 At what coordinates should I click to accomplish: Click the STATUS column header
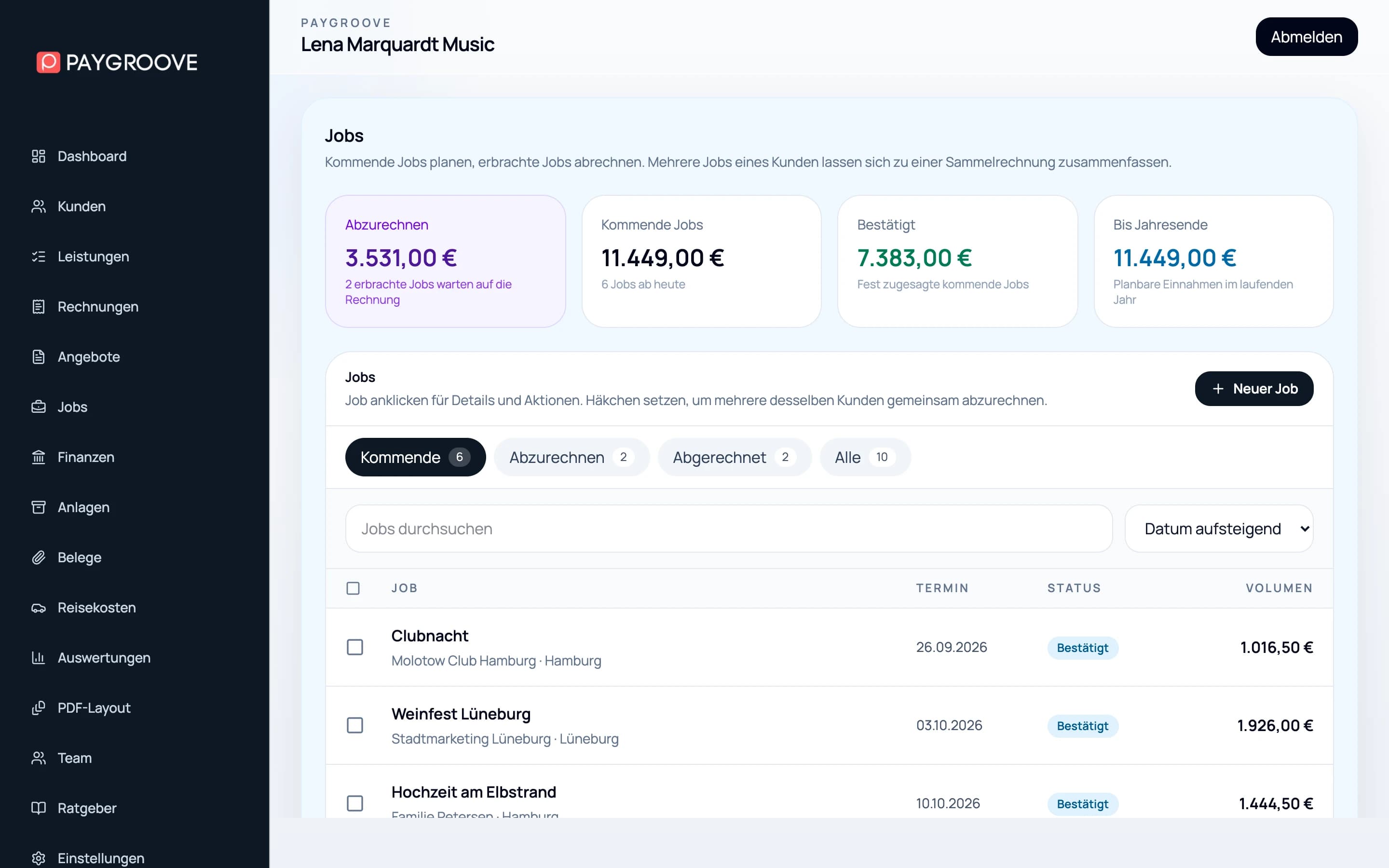pos(1074,588)
